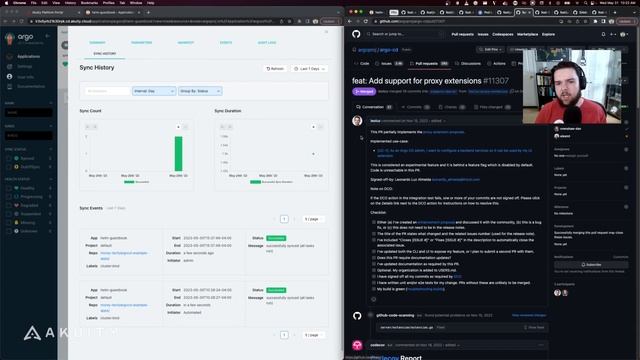
Task: Open the repository Actions tab
Action: [497, 64]
